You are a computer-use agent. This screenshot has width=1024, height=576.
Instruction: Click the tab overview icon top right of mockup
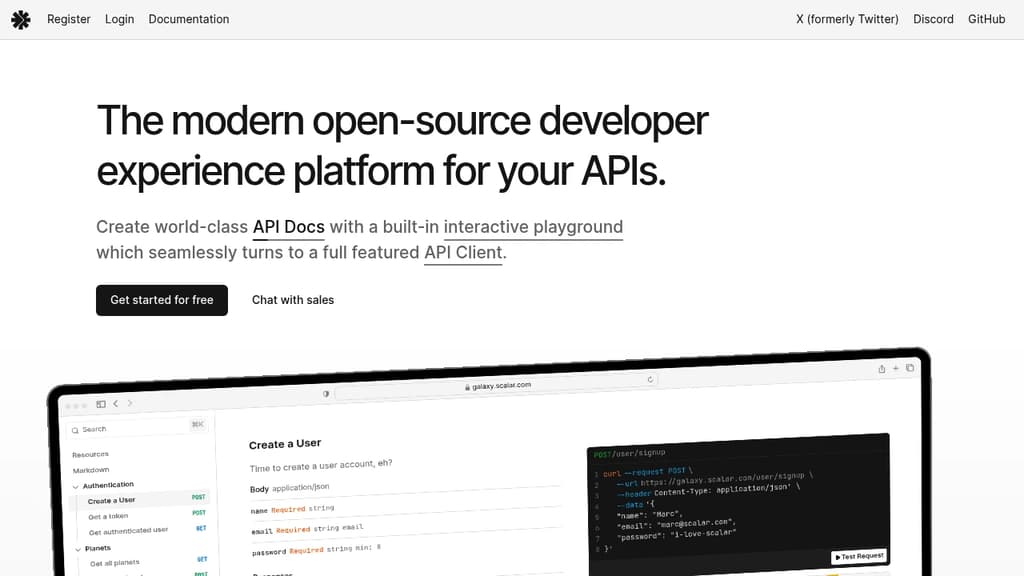coord(909,368)
